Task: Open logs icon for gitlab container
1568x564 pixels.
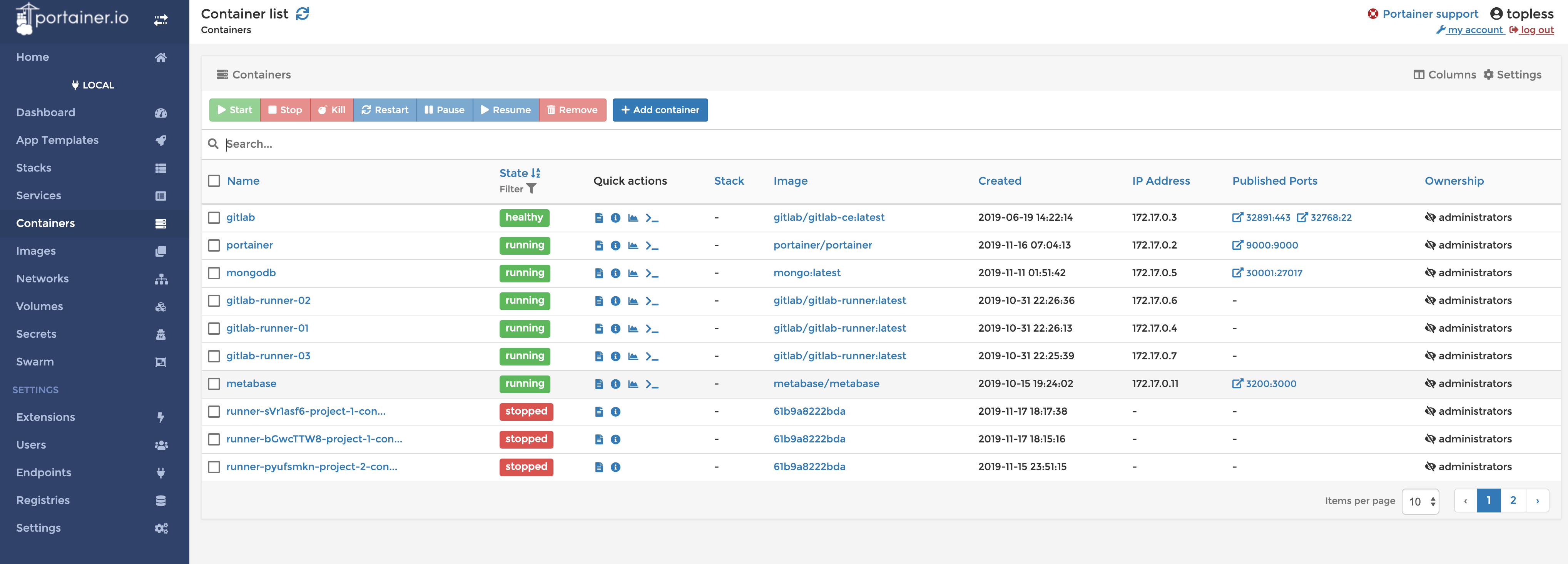Action: pos(599,218)
